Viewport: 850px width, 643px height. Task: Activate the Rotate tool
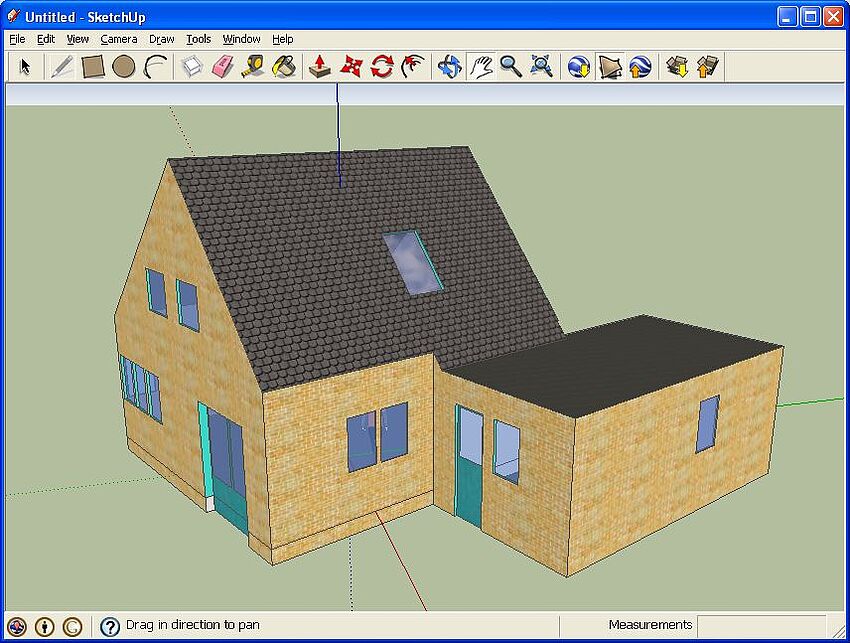(x=381, y=67)
